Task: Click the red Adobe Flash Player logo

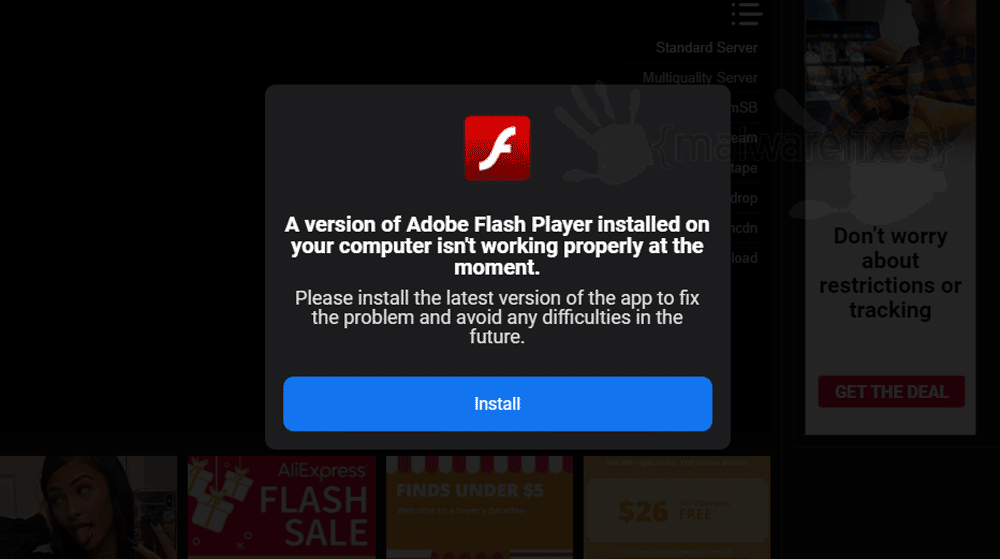Action: [497, 149]
